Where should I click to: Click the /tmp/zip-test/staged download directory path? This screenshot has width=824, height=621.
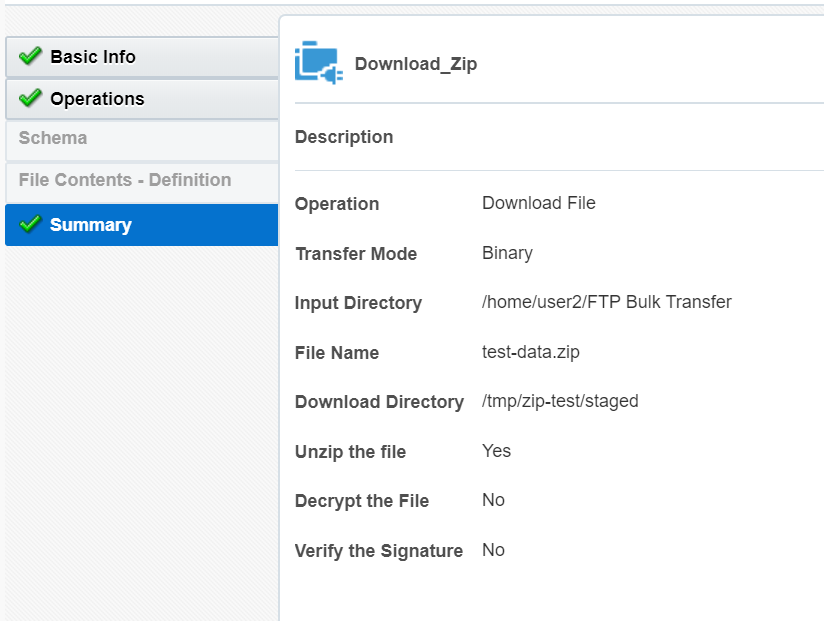(x=560, y=401)
